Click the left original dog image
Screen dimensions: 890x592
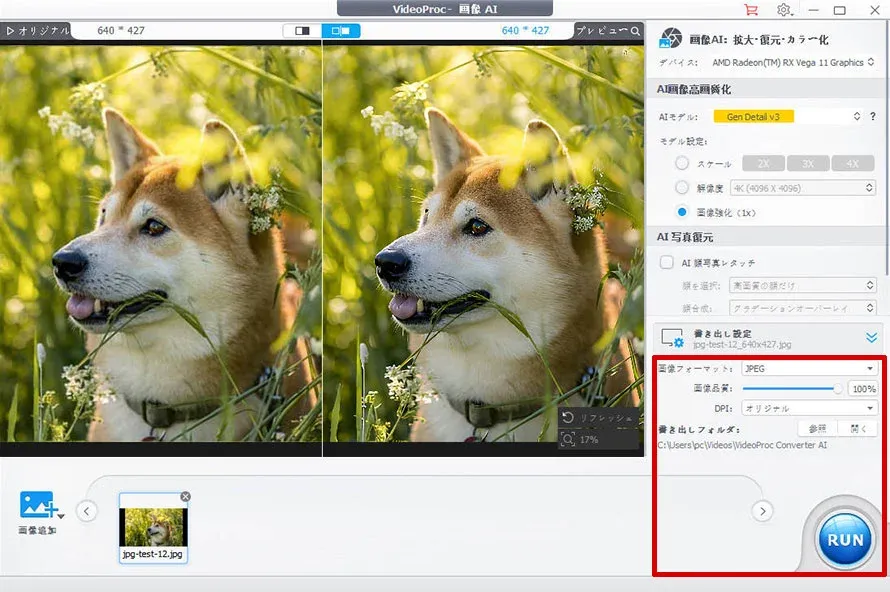pyautogui.click(x=161, y=244)
